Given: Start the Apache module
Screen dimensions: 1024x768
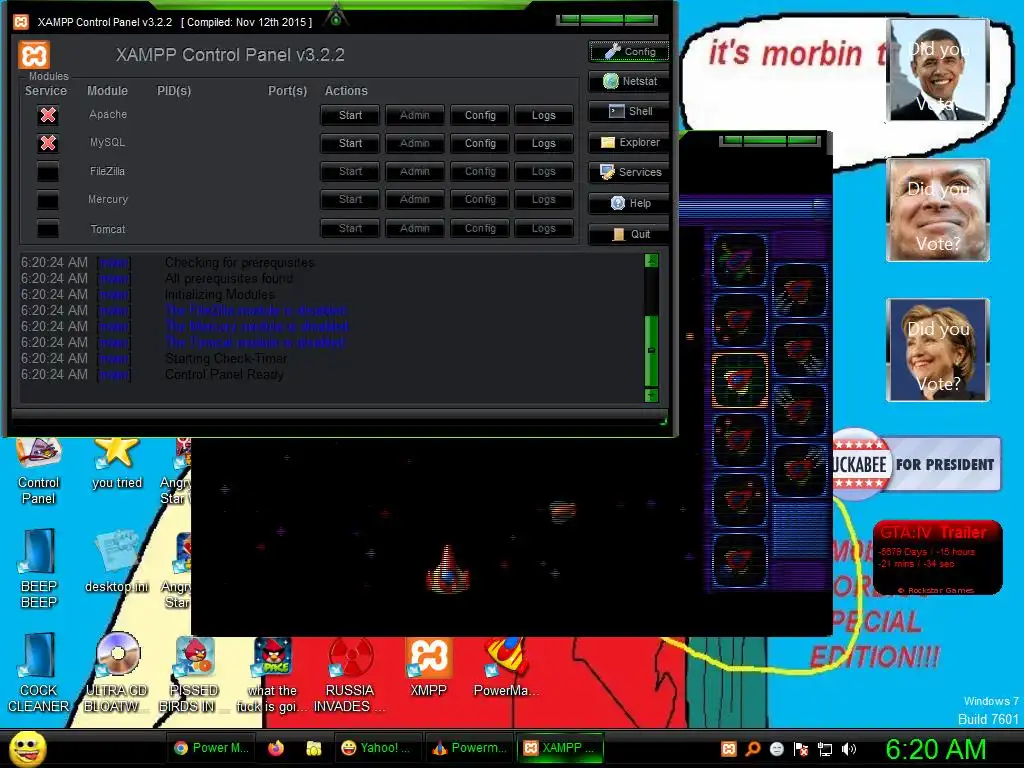Looking at the screenshot, I should (x=350, y=115).
